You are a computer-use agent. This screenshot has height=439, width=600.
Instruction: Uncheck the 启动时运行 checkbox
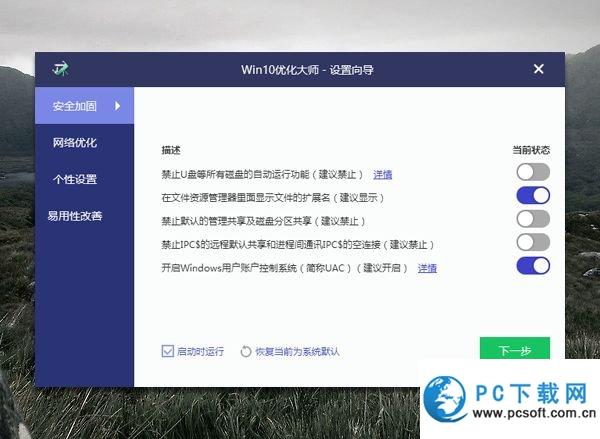[168, 351]
